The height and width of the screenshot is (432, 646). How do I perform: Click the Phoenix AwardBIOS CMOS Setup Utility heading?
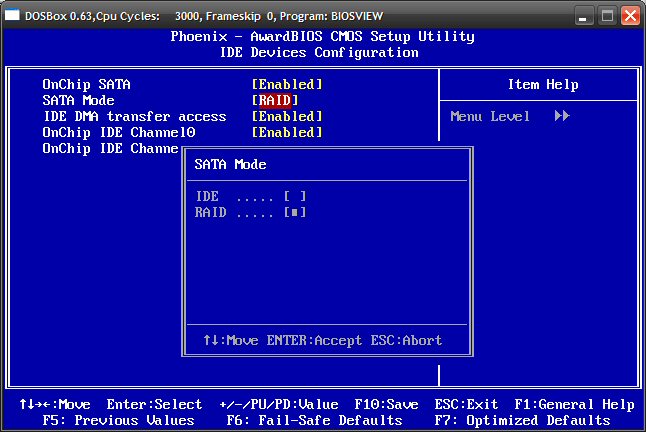323,37
